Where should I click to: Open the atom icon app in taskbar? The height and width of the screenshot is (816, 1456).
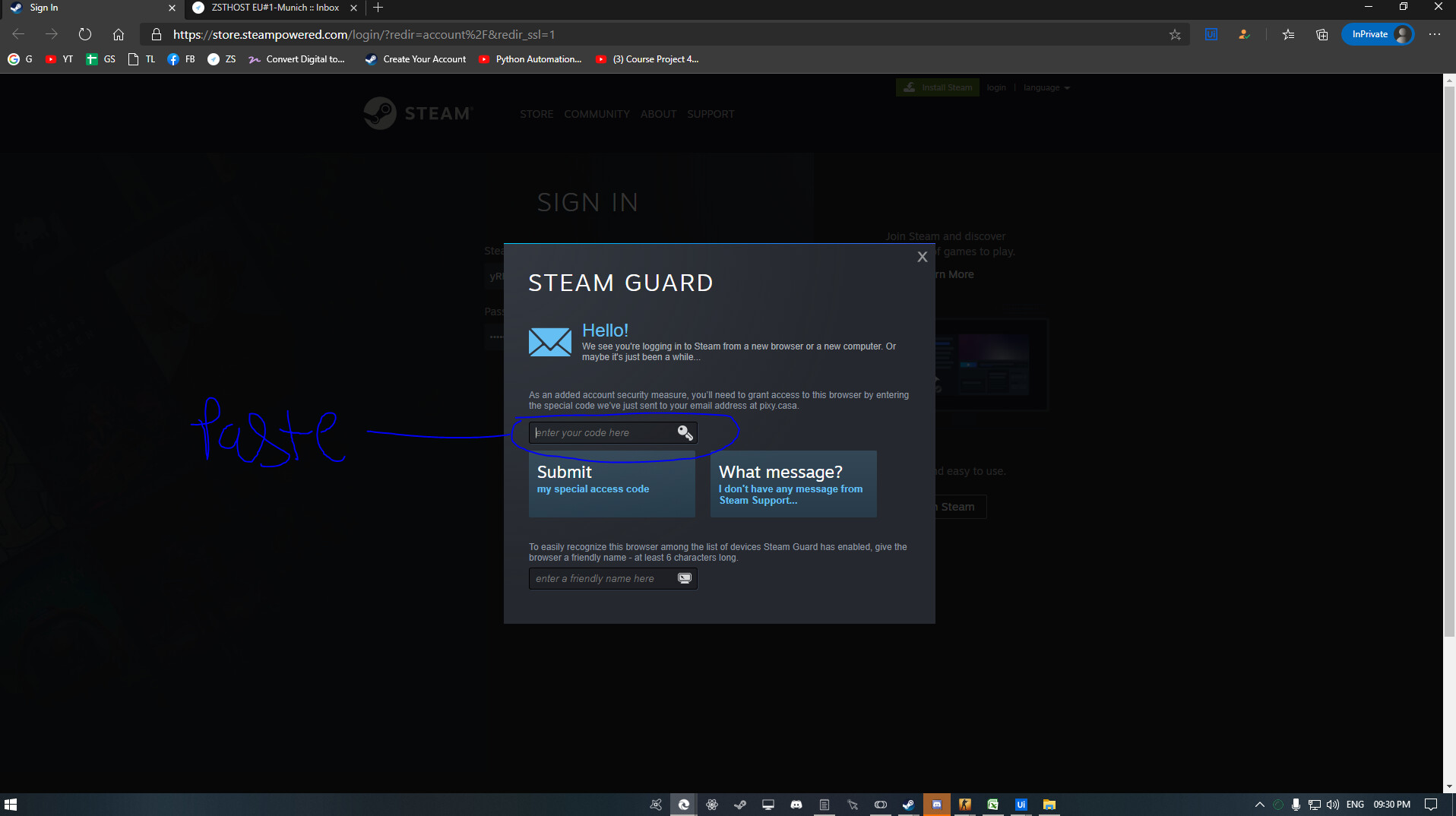tap(712, 805)
